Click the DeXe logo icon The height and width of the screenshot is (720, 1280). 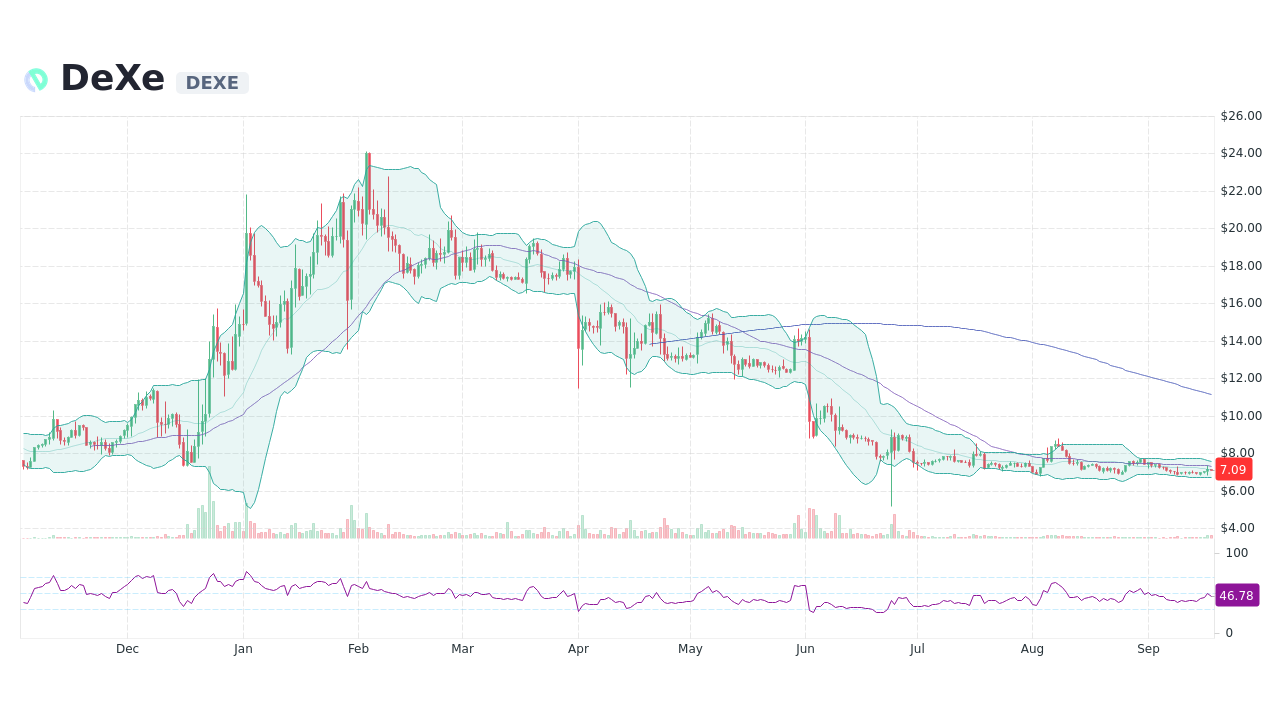pos(37,79)
